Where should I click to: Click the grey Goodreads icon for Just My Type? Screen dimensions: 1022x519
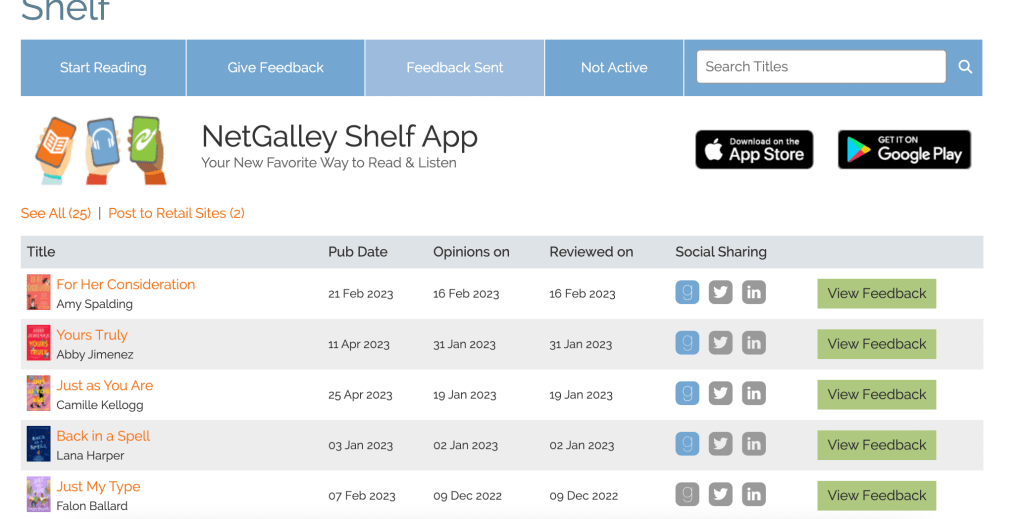point(687,494)
